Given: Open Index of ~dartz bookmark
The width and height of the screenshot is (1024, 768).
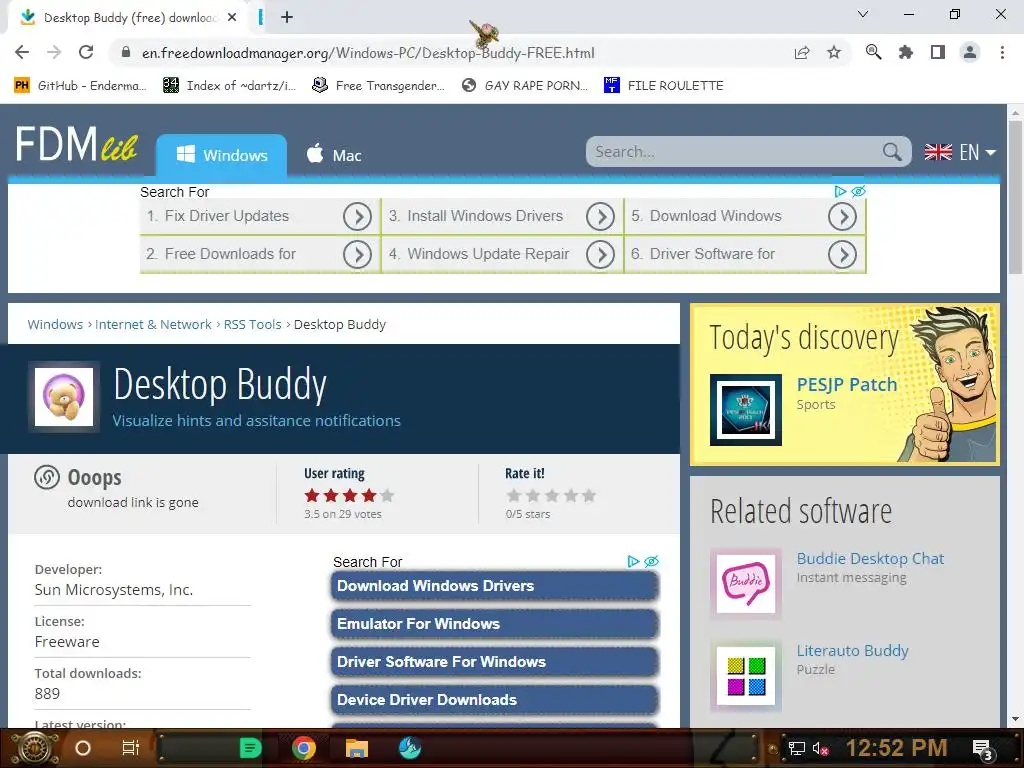Looking at the screenshot, I should tap(229, 86).
